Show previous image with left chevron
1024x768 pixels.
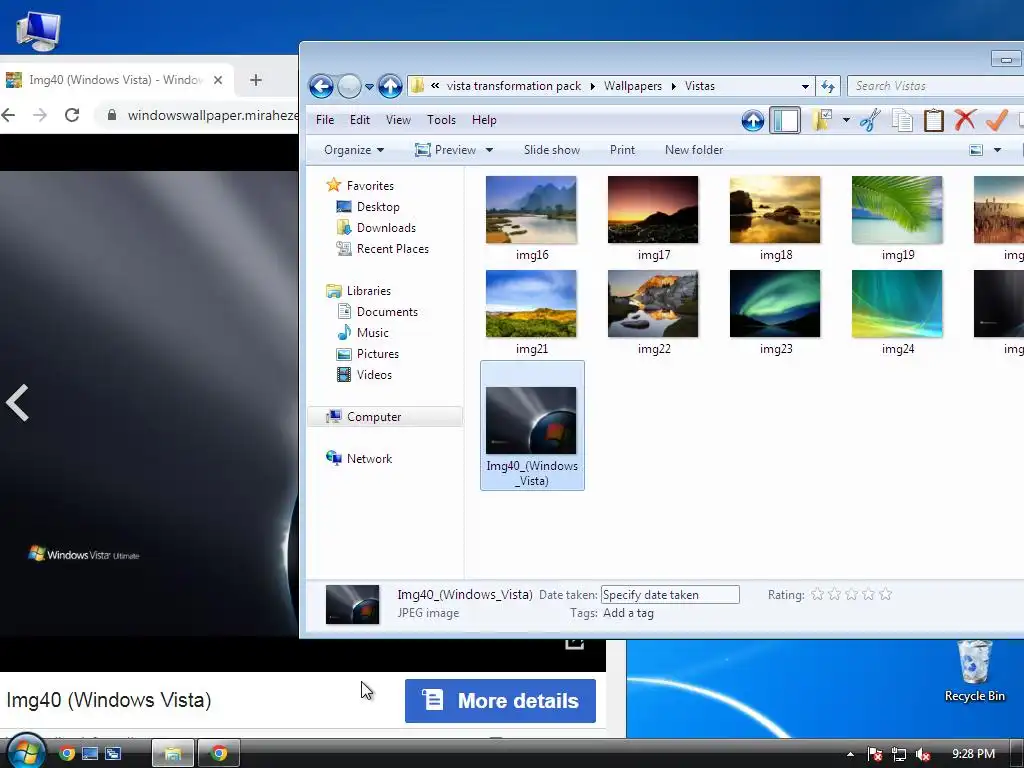click(18, 403)
